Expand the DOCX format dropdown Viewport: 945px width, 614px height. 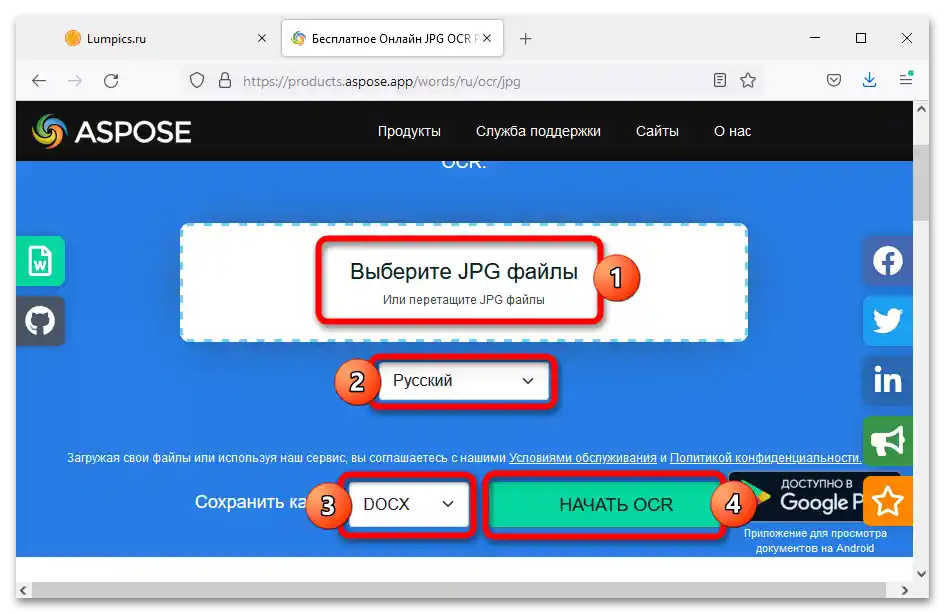click(x=409, y=504)
